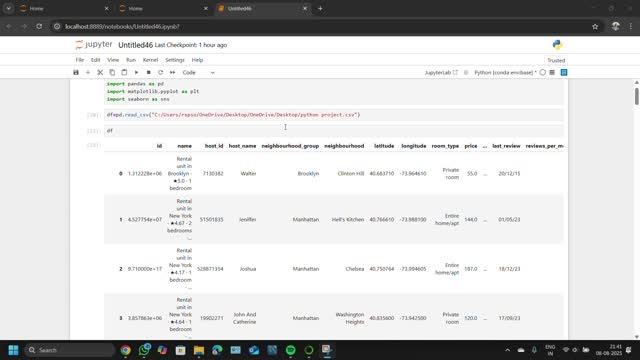
Task: Run the selected cell with the play icon
Action: (136, 72)
